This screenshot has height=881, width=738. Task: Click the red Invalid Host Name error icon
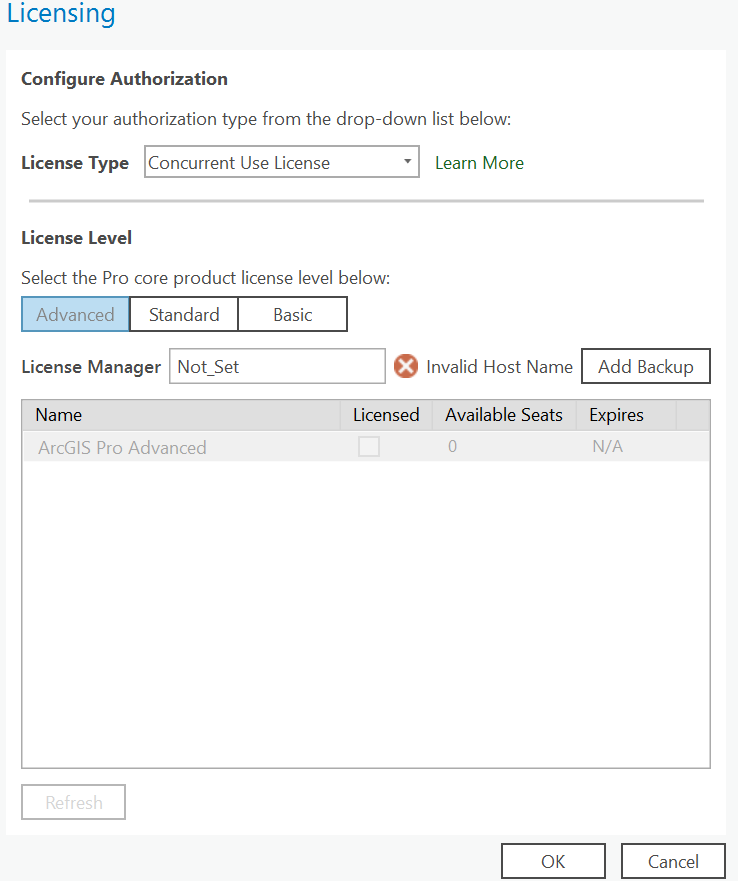[405, 366]
